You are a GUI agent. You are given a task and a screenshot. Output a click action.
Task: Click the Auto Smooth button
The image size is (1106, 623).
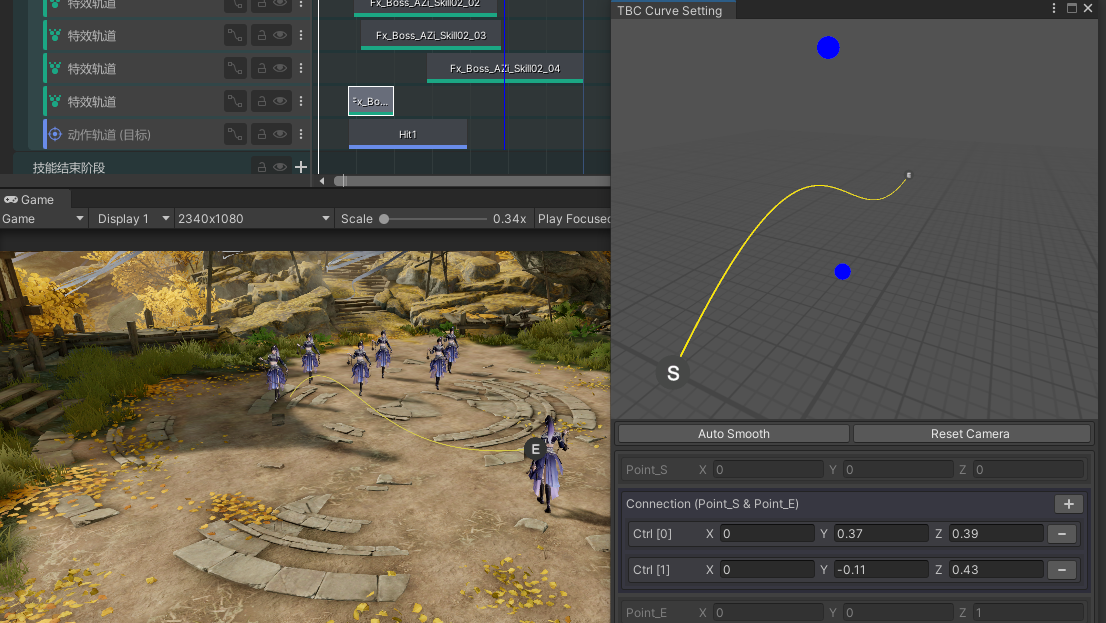pyautogui.click(x=734, y=434)
